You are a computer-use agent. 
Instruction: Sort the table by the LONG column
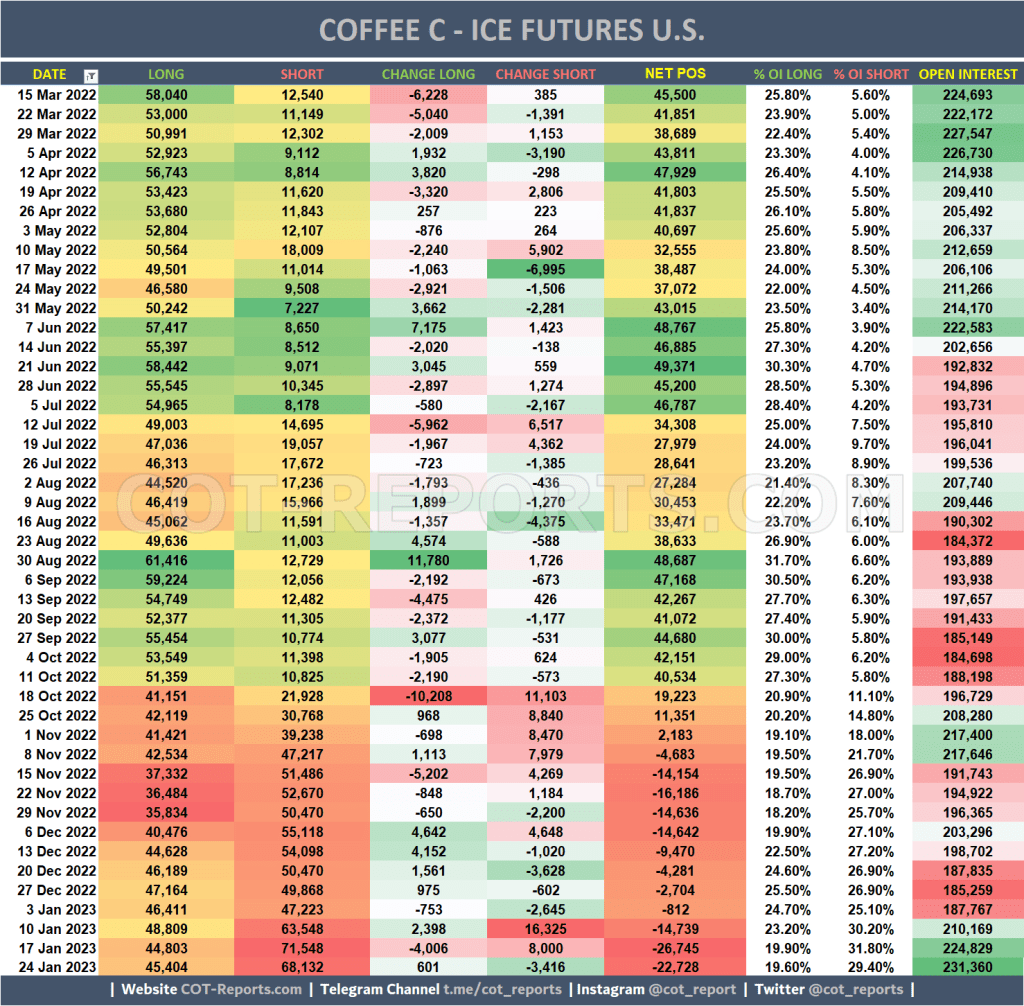click(166, 74)
